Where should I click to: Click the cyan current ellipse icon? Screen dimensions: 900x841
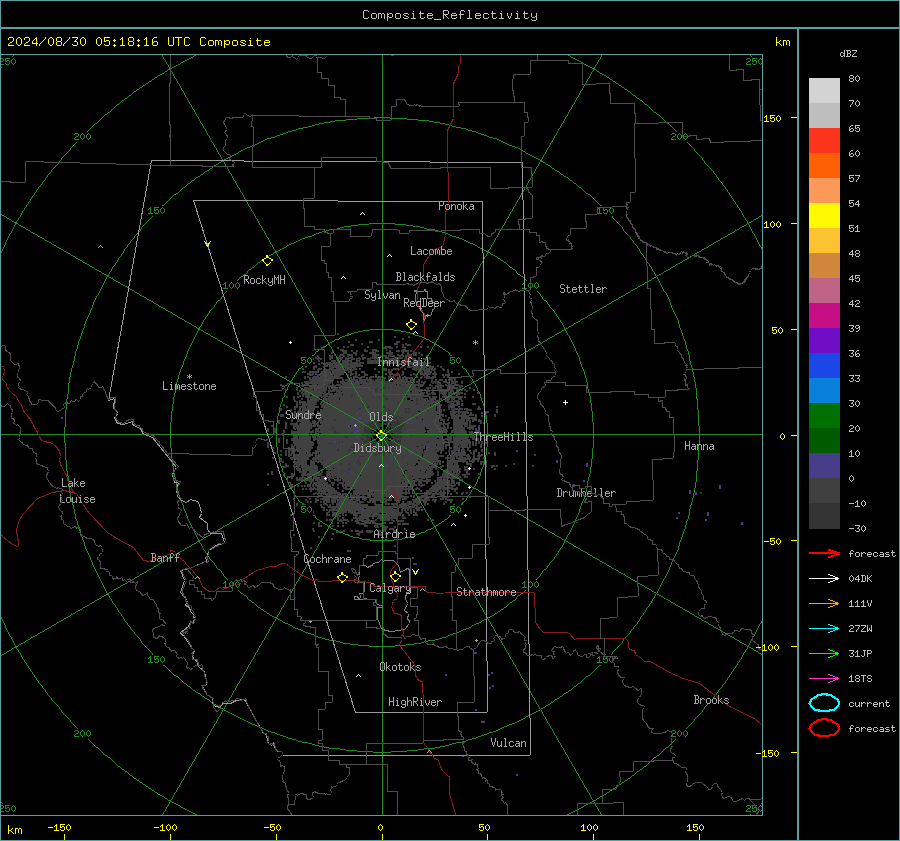point(824,703)
